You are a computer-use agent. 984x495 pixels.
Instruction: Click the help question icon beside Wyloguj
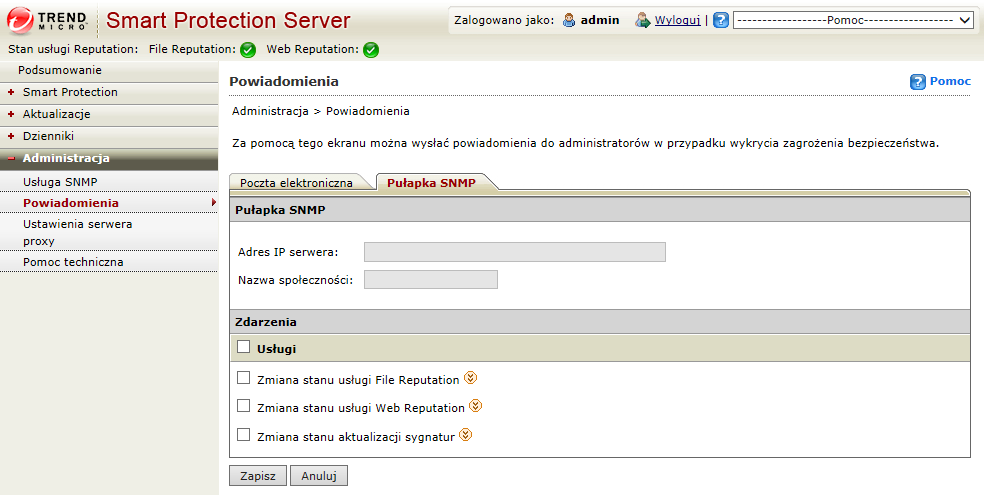coord(721,20)
